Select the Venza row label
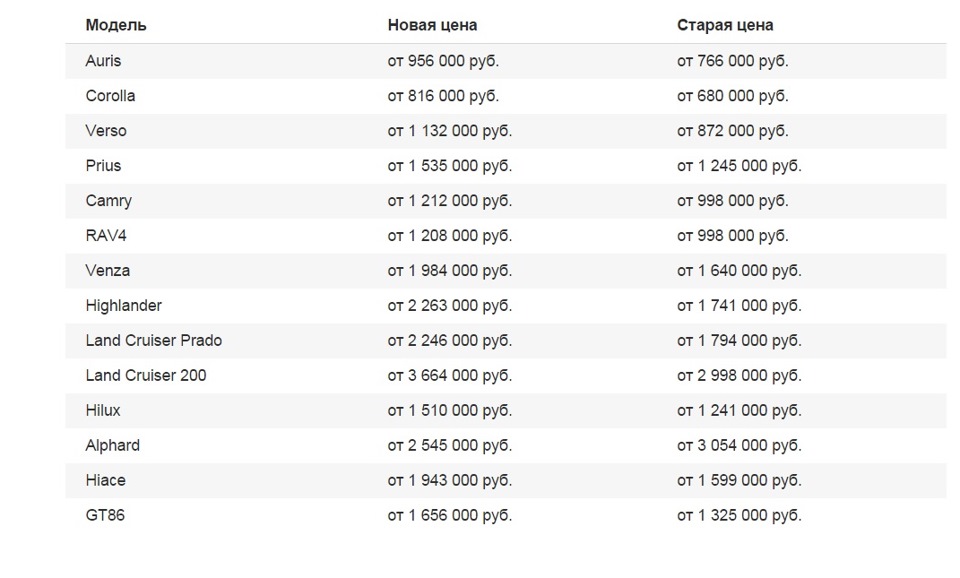Image resolution: width=960 pixels, height=578 pixels. coord(107,271)
